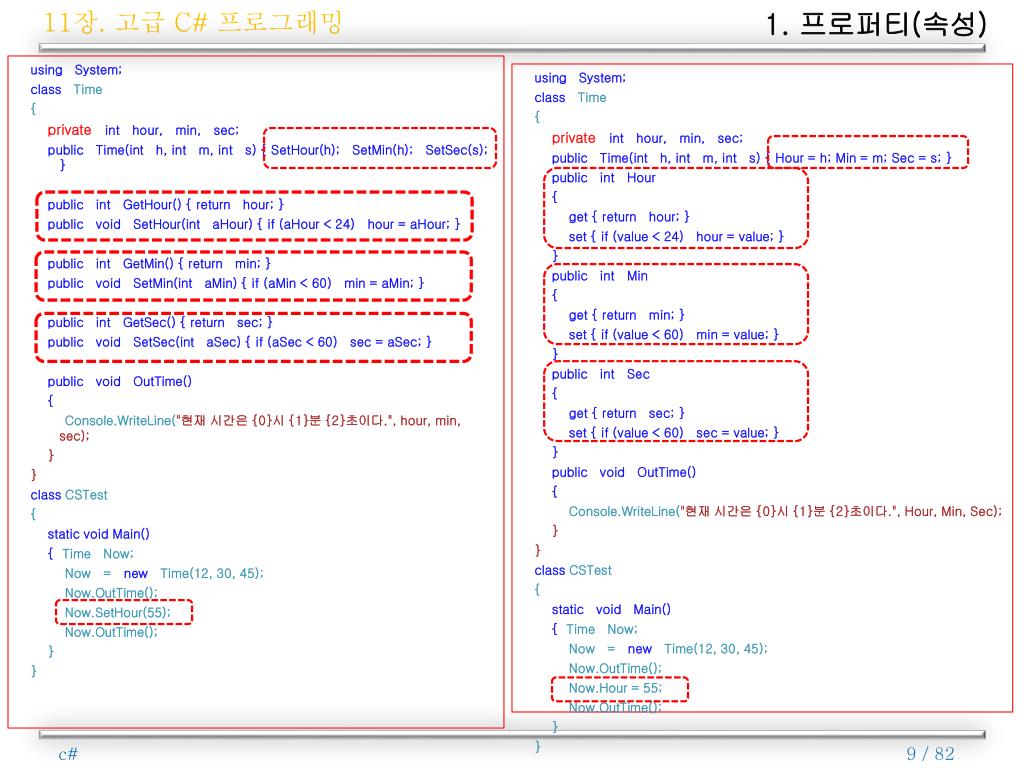Click the line "public int GetMin() { return min; }"

point(159,263)
